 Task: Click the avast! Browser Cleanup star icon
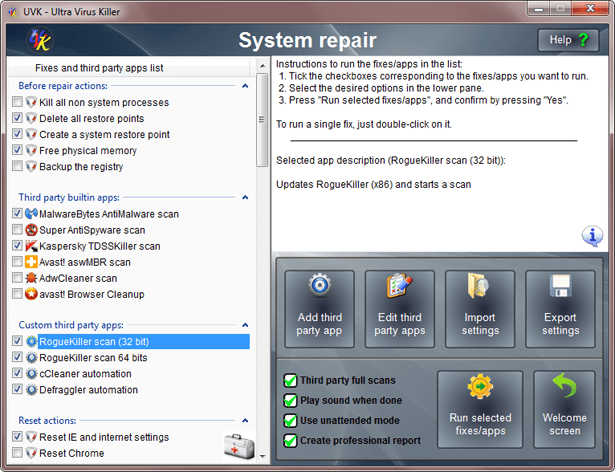[31, 294]
